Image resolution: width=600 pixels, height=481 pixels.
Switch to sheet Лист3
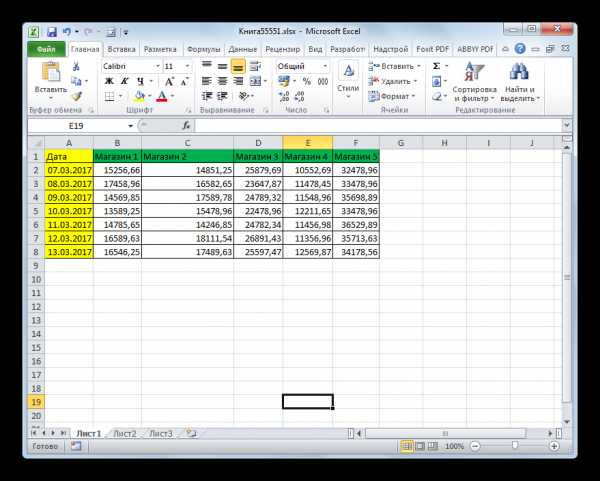(x=161, y=434)
